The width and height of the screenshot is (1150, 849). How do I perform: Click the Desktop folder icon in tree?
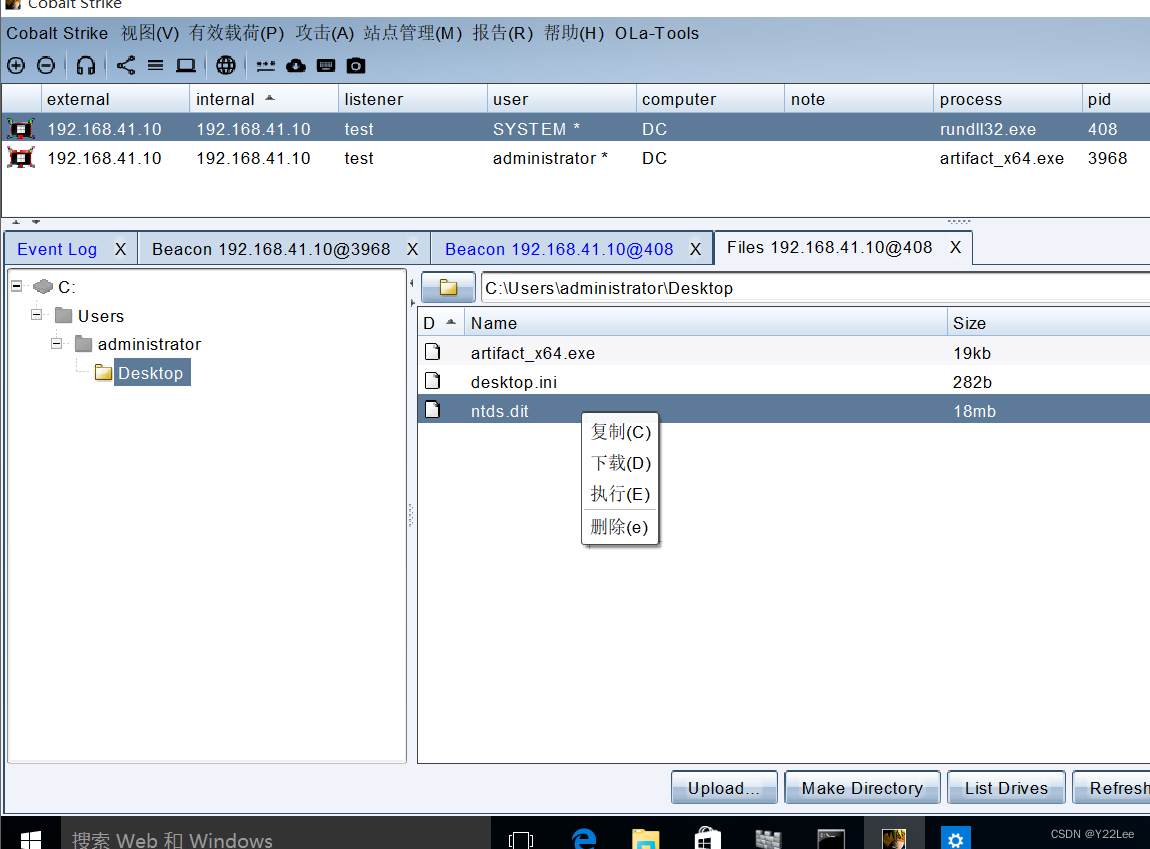pos(103,372)
